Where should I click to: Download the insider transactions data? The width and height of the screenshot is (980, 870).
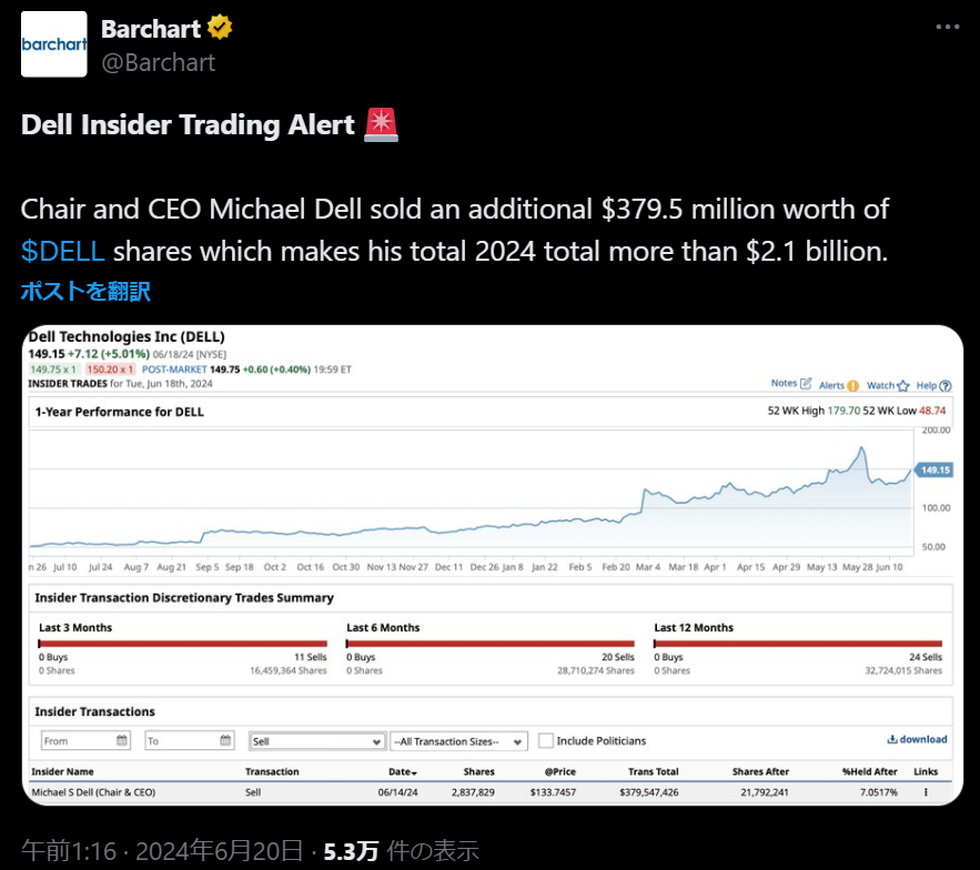point(917,740)
